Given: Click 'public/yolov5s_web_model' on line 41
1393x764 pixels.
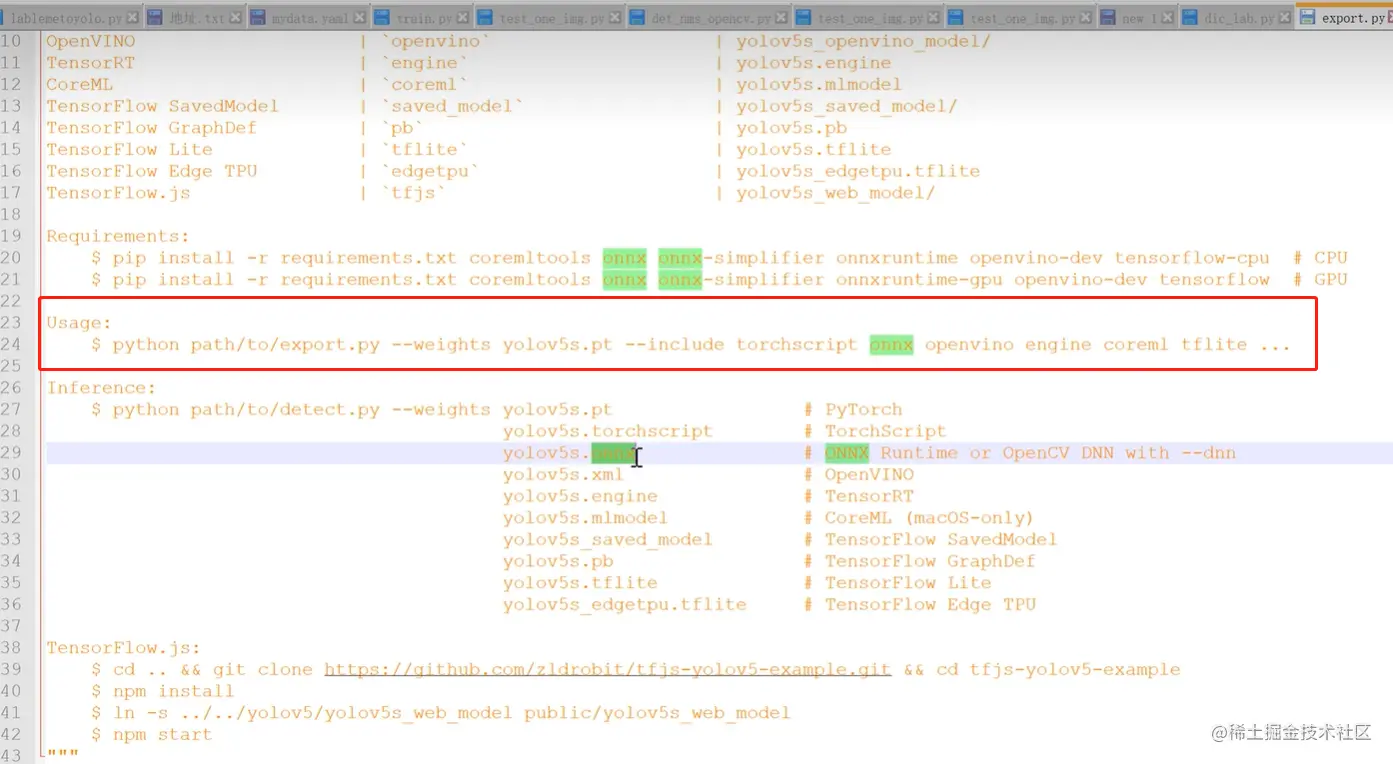Looking at the screenshot, I should coord(658,713).
